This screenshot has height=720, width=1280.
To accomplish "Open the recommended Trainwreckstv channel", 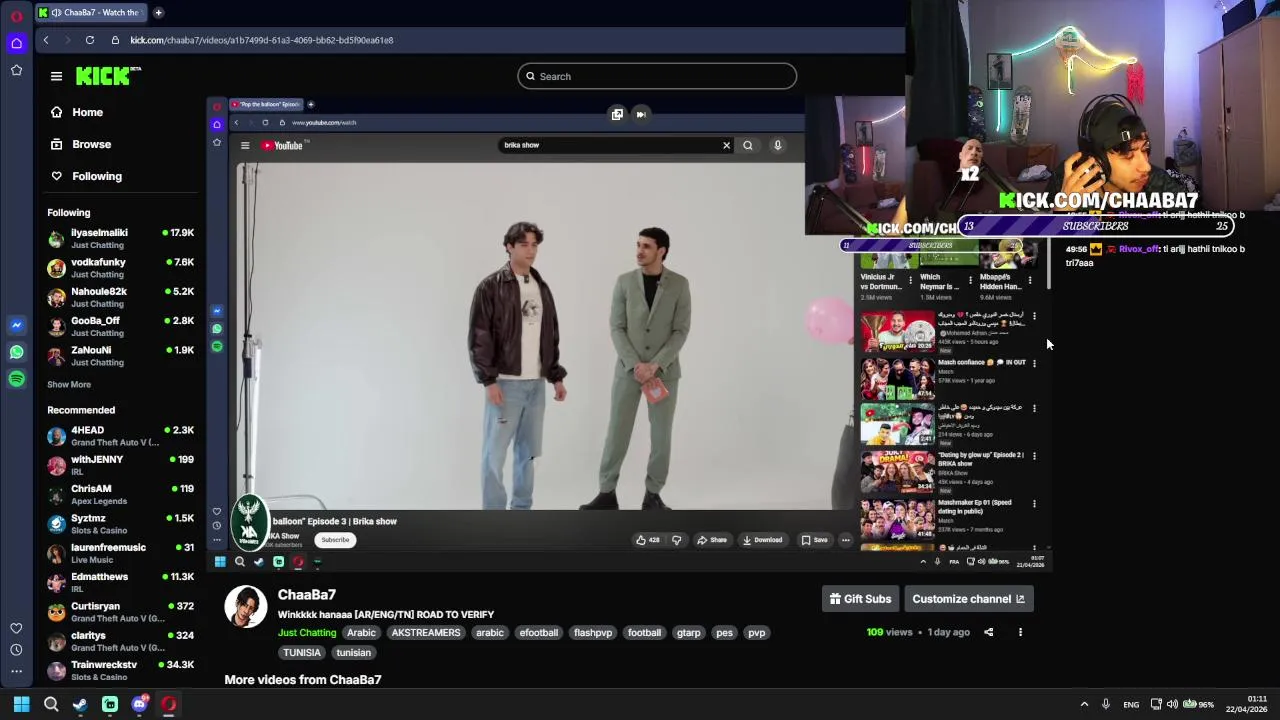I will (120, 670).
